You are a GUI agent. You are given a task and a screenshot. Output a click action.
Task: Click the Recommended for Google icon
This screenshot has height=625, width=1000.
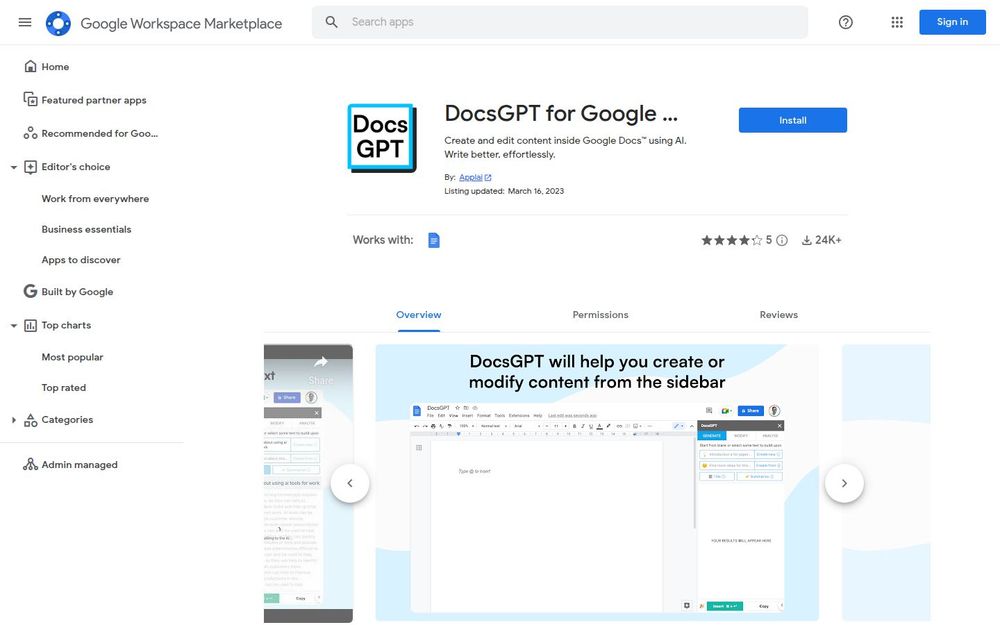point(30,133)
